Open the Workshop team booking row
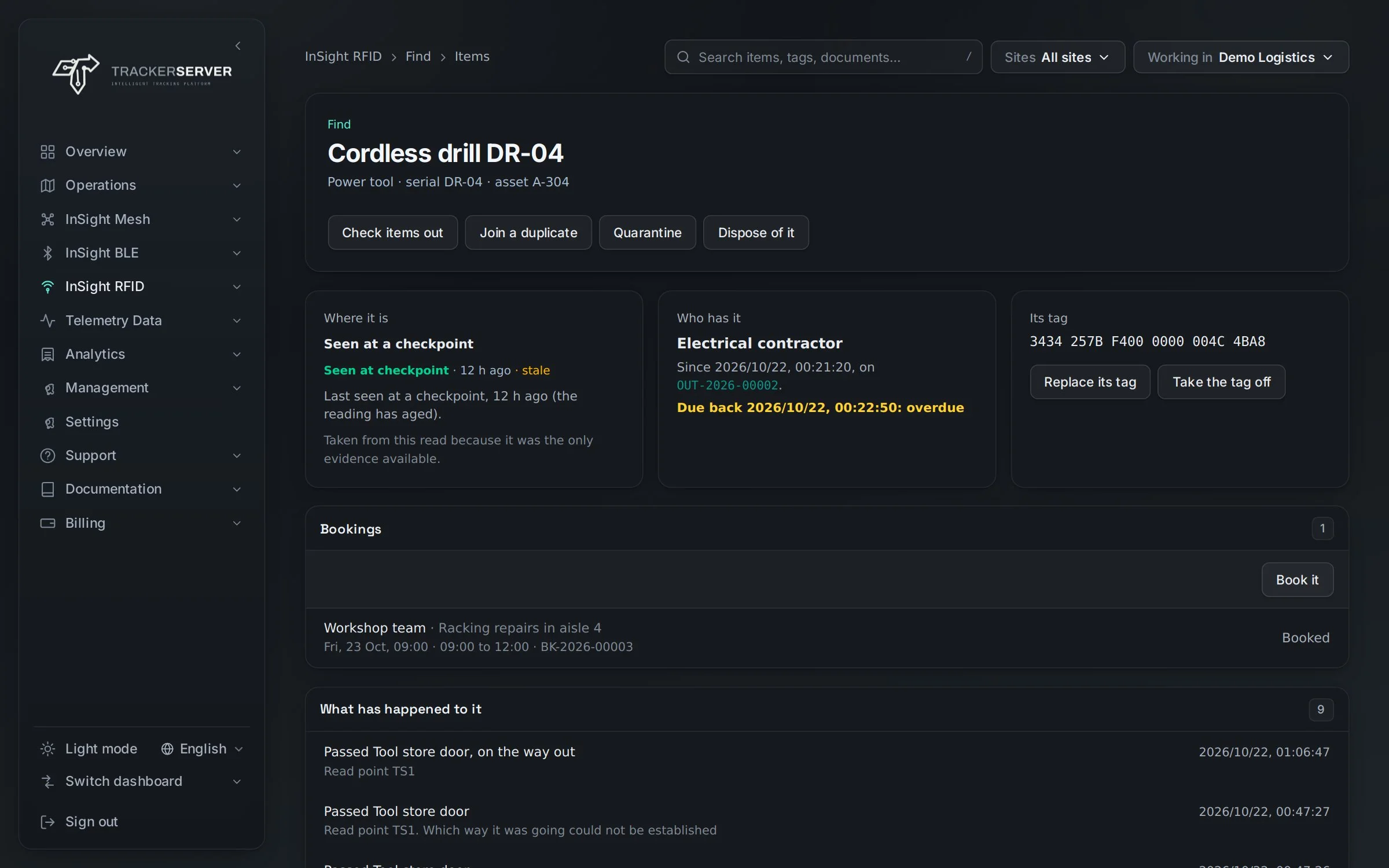Image resolution: width=1389 pixels, height=868 pixels. click(826, 637)
